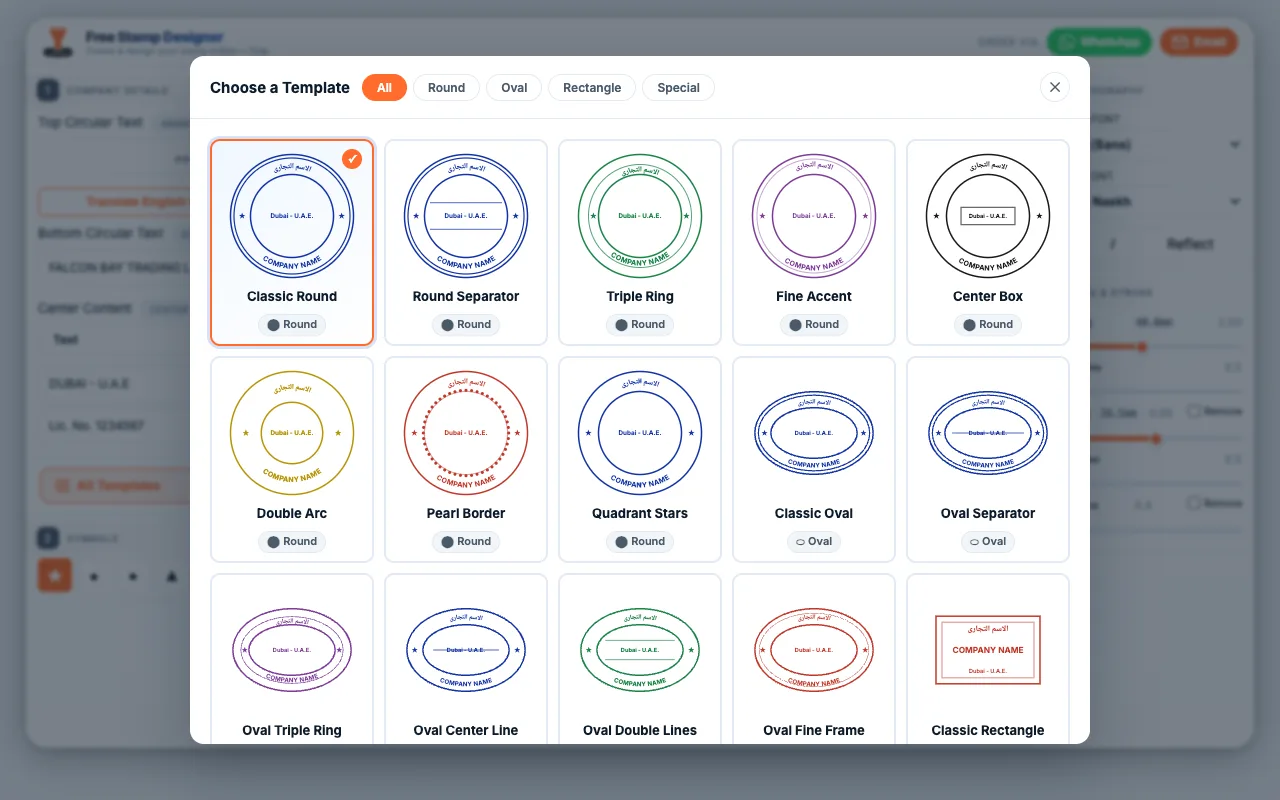Click the Round badge under Center Box
Viewport: 1280px width, 800px height.
click(988, 324)
